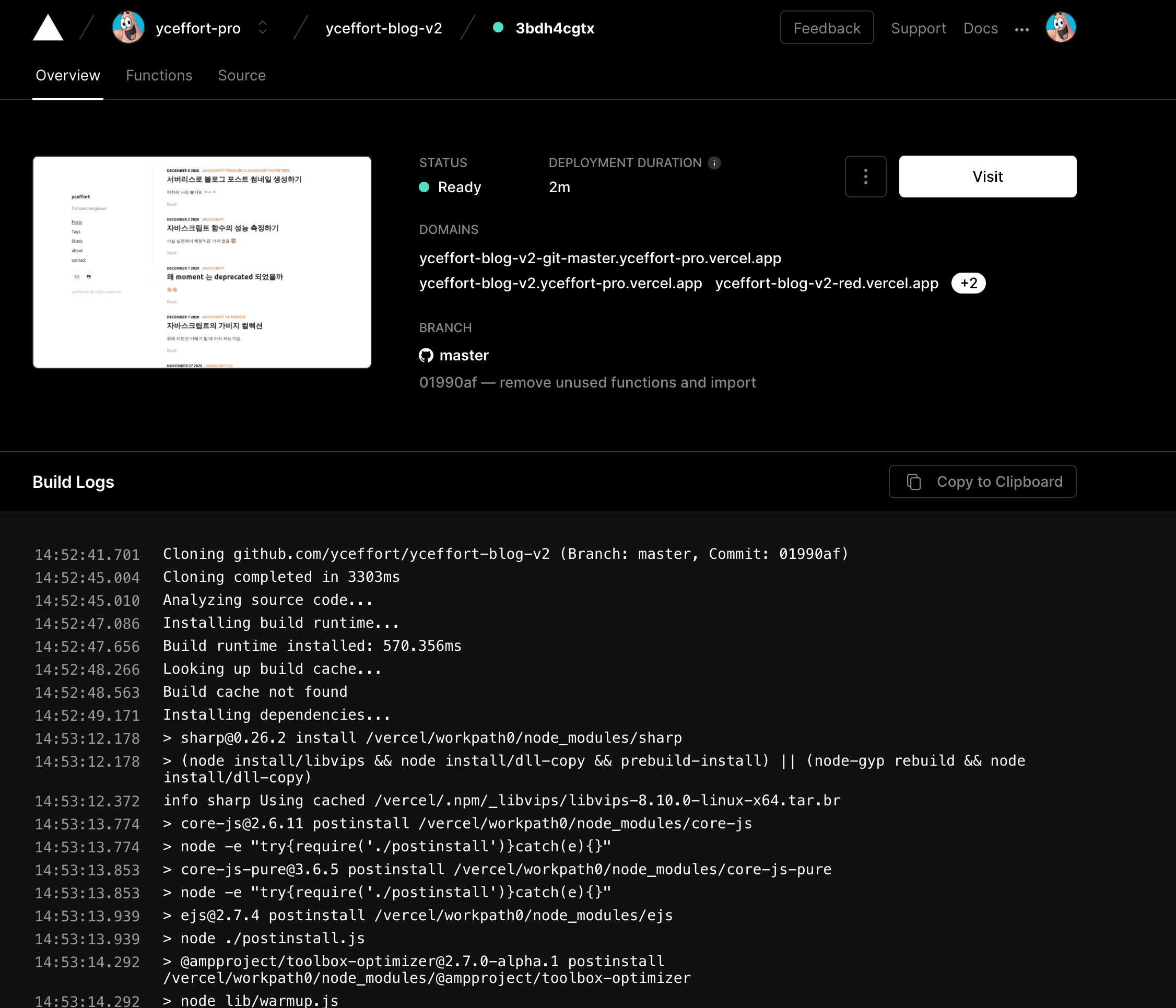Open the vertical ellipsis deployment options
The image size is (1176, 1008).
865,177
